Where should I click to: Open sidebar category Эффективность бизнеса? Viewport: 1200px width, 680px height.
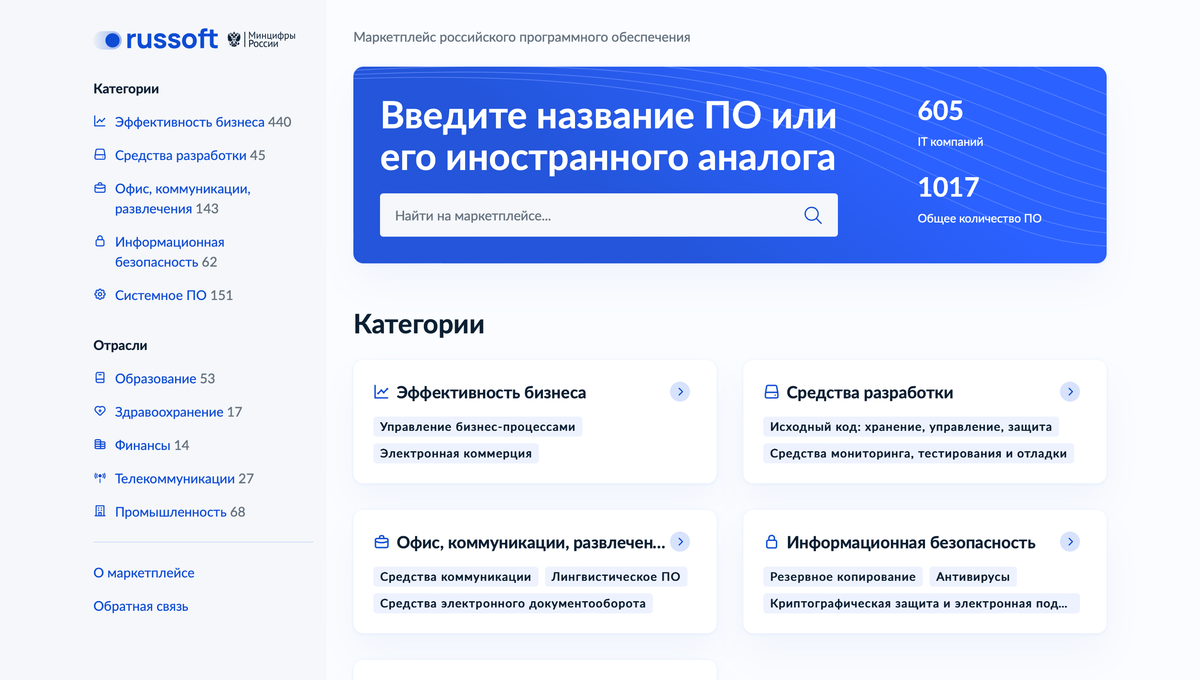(190, 122)
